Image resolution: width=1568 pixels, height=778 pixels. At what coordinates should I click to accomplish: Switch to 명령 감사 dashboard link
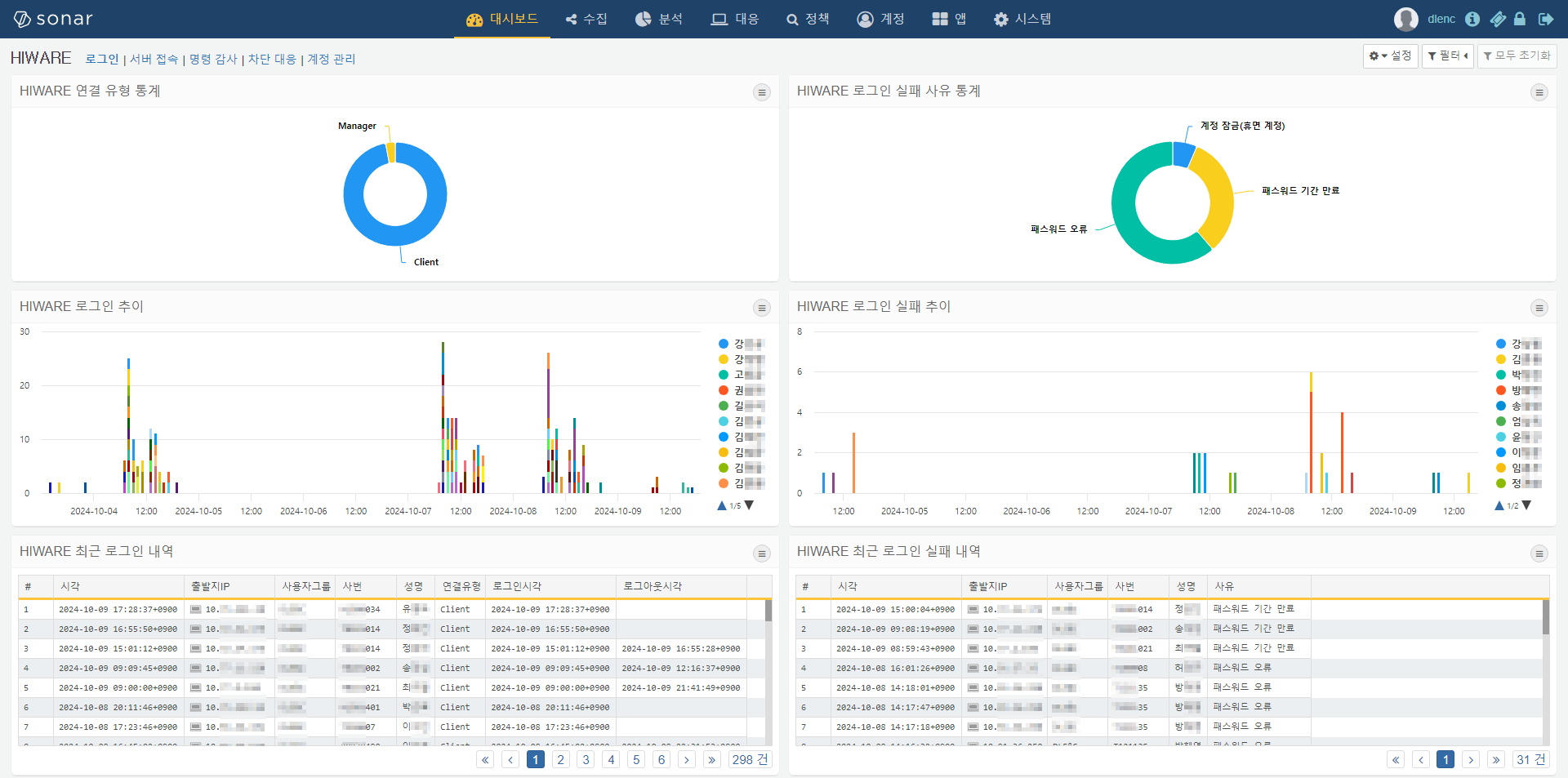point(213,59)
